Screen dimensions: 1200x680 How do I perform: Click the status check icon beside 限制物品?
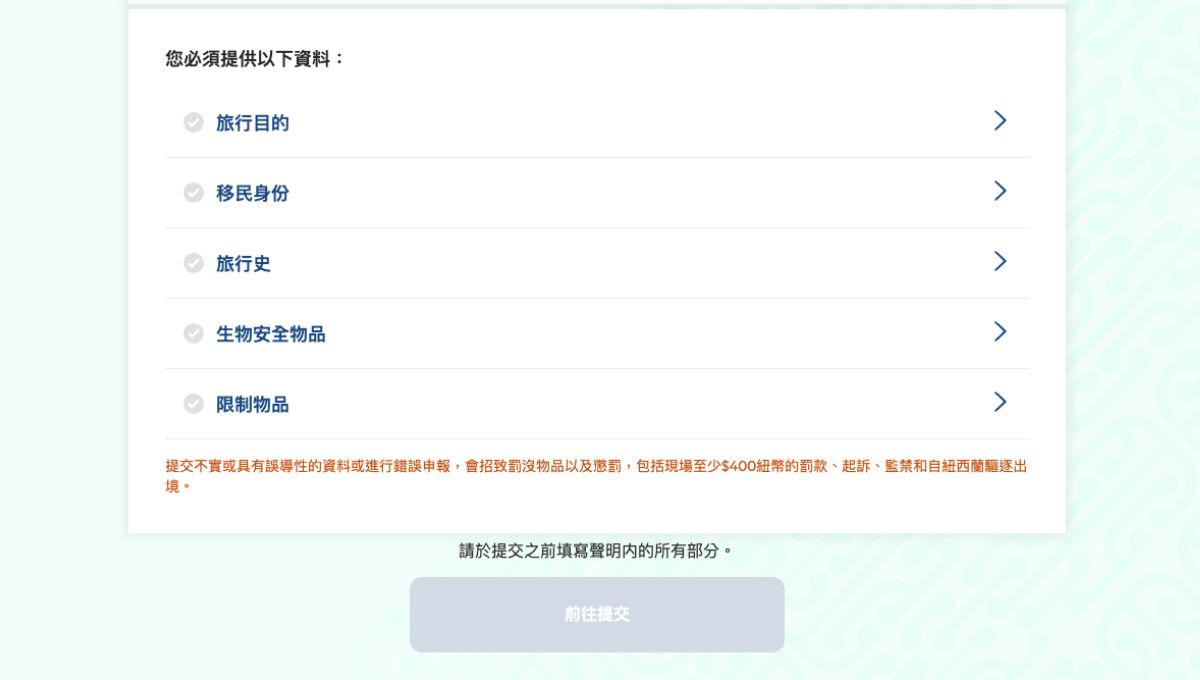pyautogui.click(x=192, y=404)
